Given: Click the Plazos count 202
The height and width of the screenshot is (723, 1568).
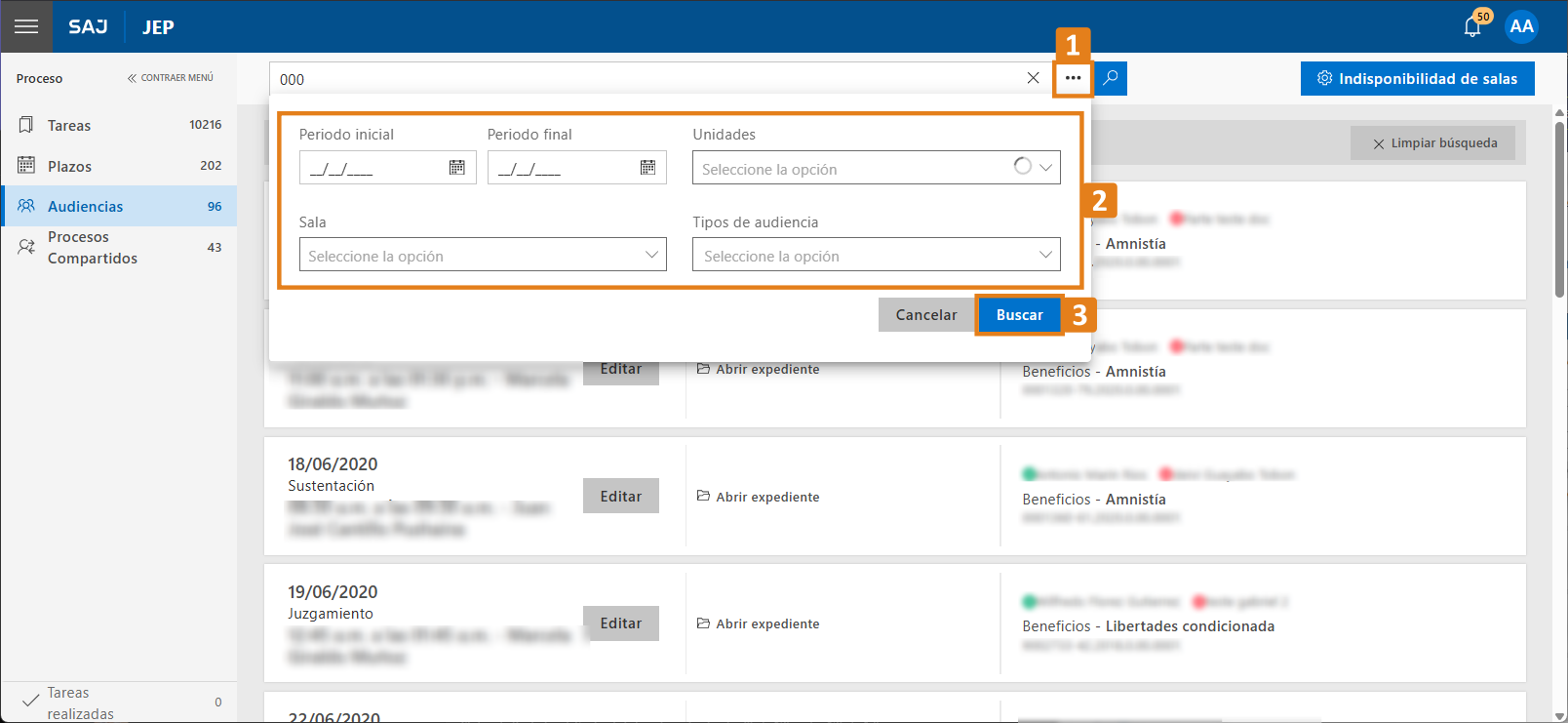Looking at the screenshot, I should (x=211, y=166).
